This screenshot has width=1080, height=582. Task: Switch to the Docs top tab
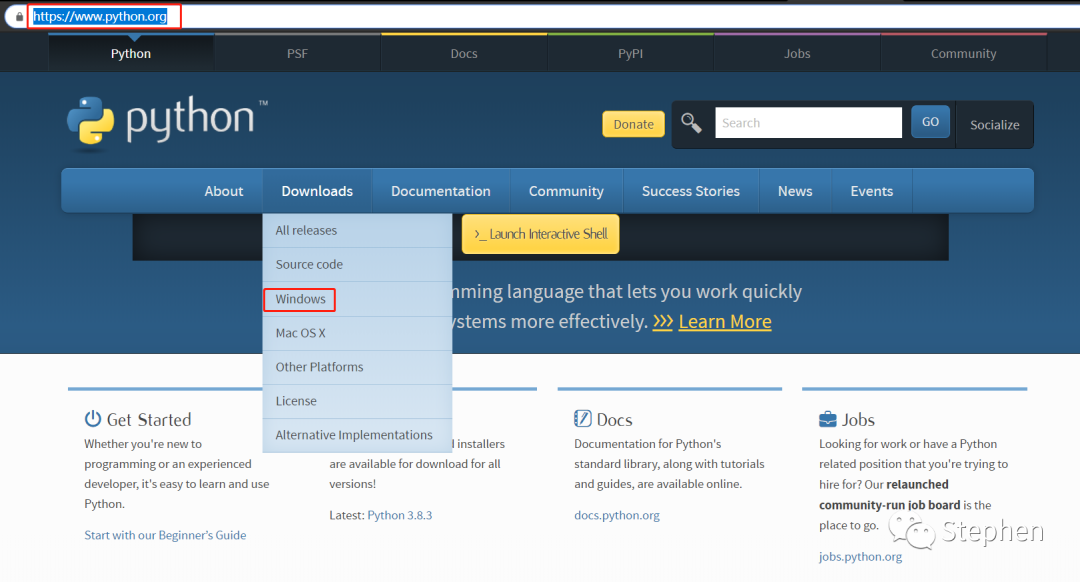[464, 53]
